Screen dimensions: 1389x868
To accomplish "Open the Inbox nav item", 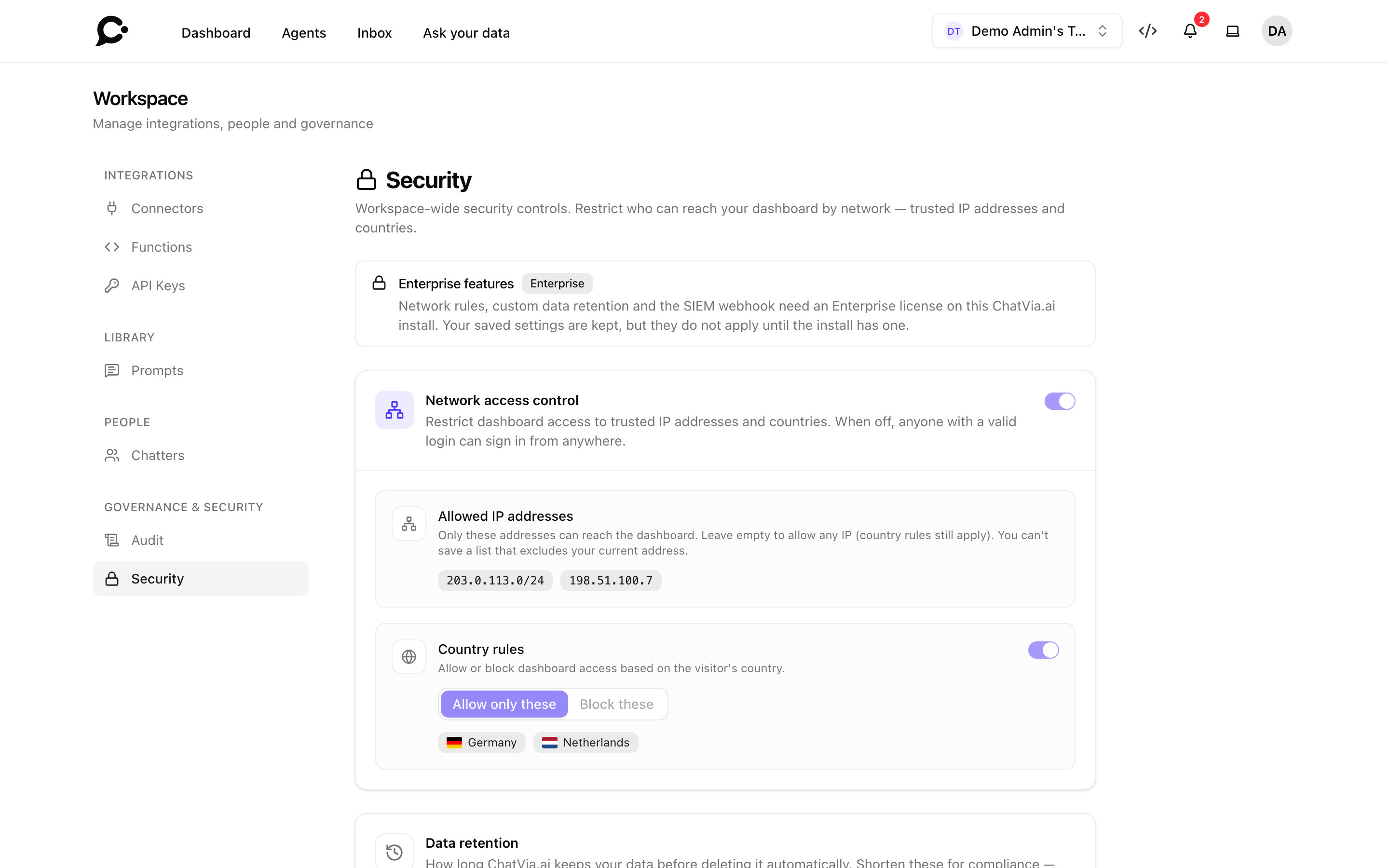I will [x=374, y=33].
